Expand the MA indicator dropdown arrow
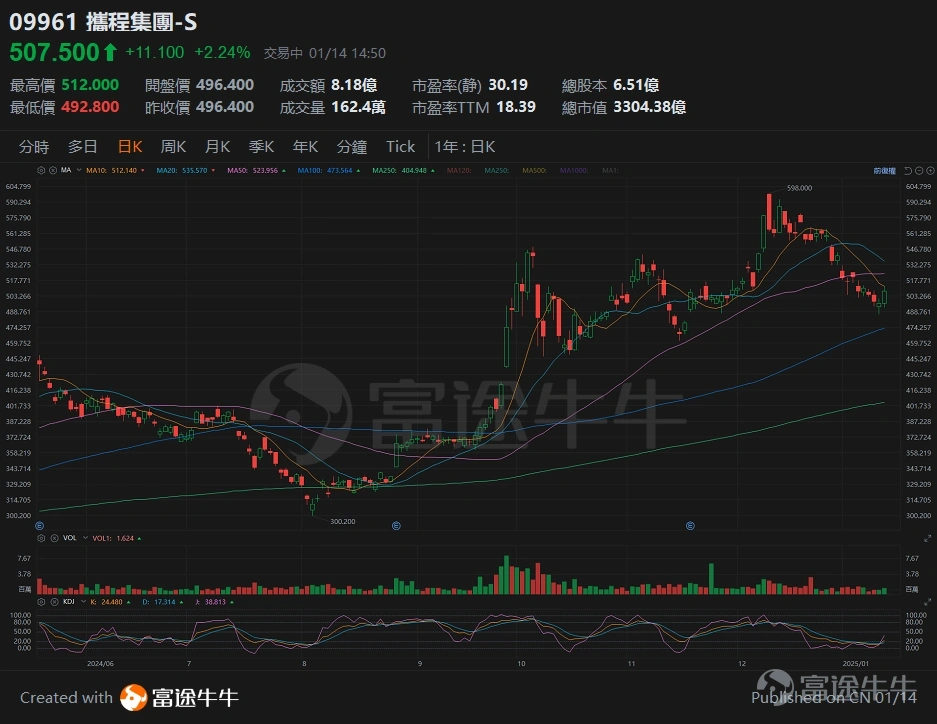This screenshot has height=724, width=937. [79, 170]
